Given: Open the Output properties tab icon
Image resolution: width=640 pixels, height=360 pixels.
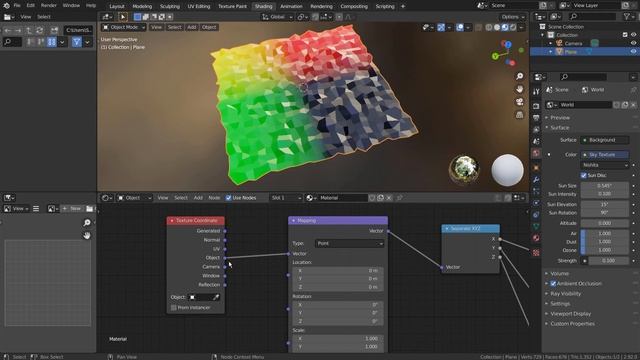Looking at the screenshot, I should 536,118.
